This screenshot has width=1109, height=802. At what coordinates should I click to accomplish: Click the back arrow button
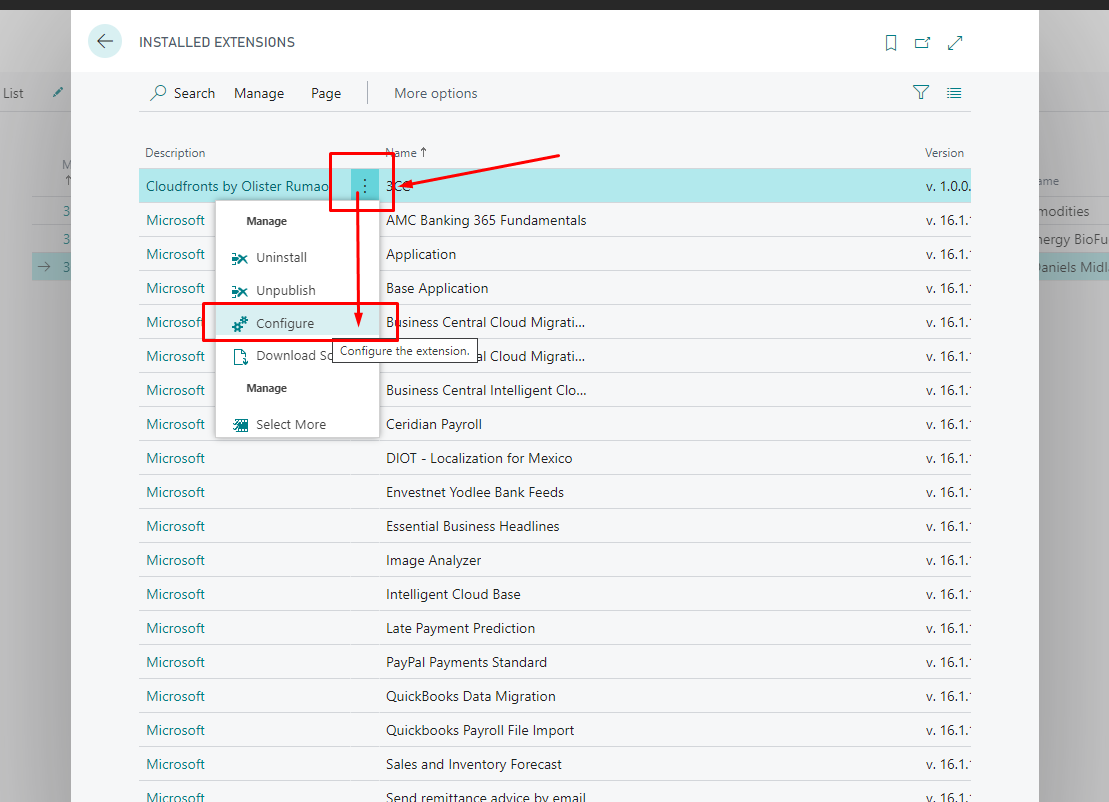point(105,41)
